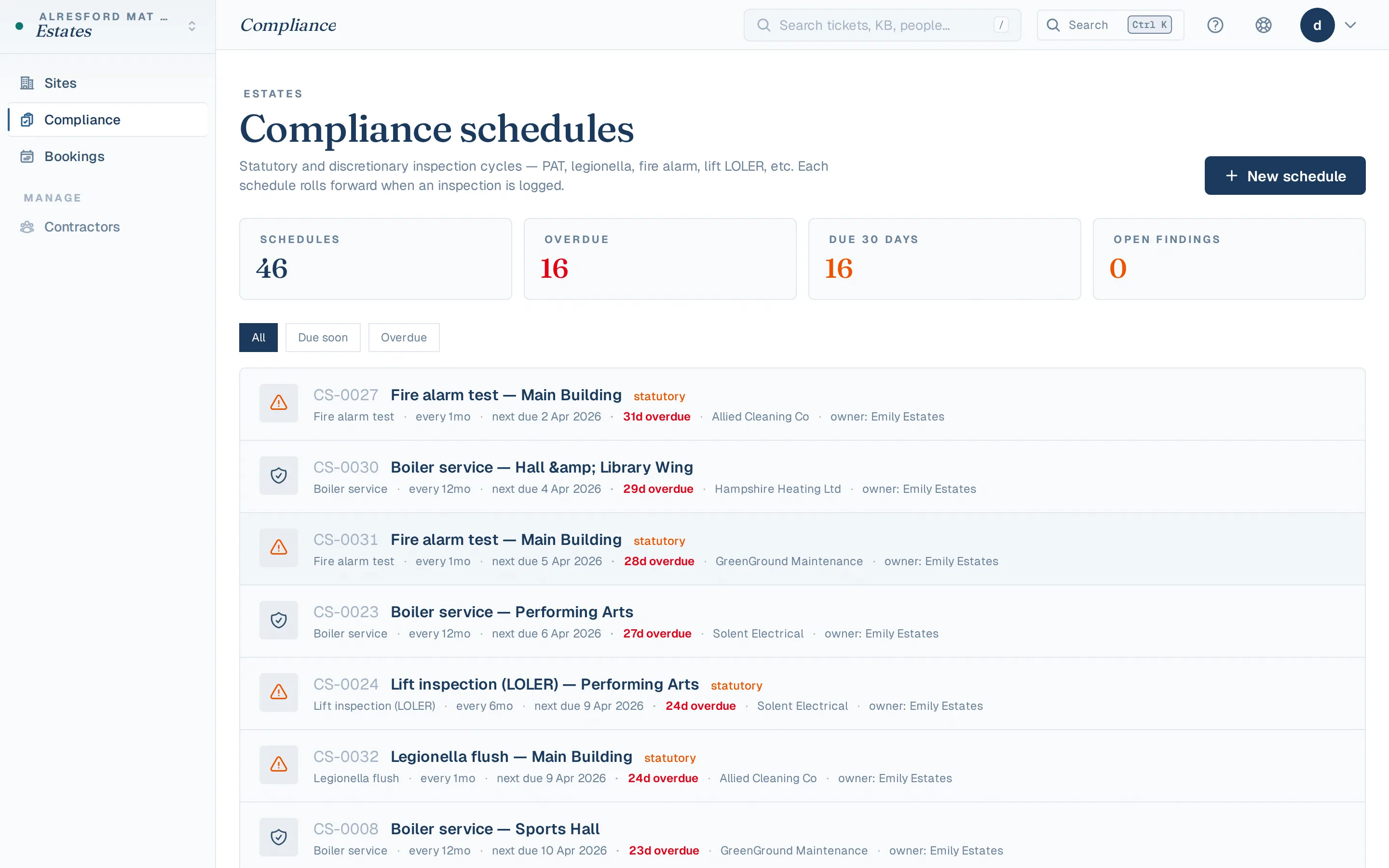Click warning triangle icon for CS-0032
The width and height of the screenshot is (1389, 868).
click(x=279, y=765)
